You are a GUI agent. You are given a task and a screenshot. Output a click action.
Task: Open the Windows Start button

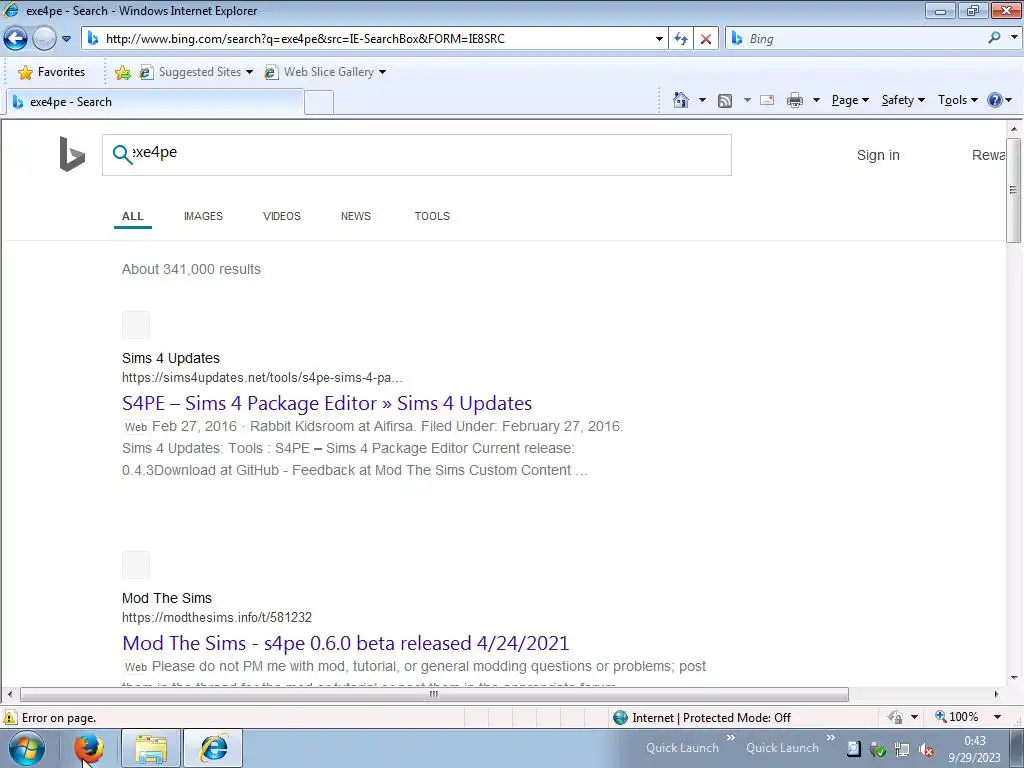(27, 748)
